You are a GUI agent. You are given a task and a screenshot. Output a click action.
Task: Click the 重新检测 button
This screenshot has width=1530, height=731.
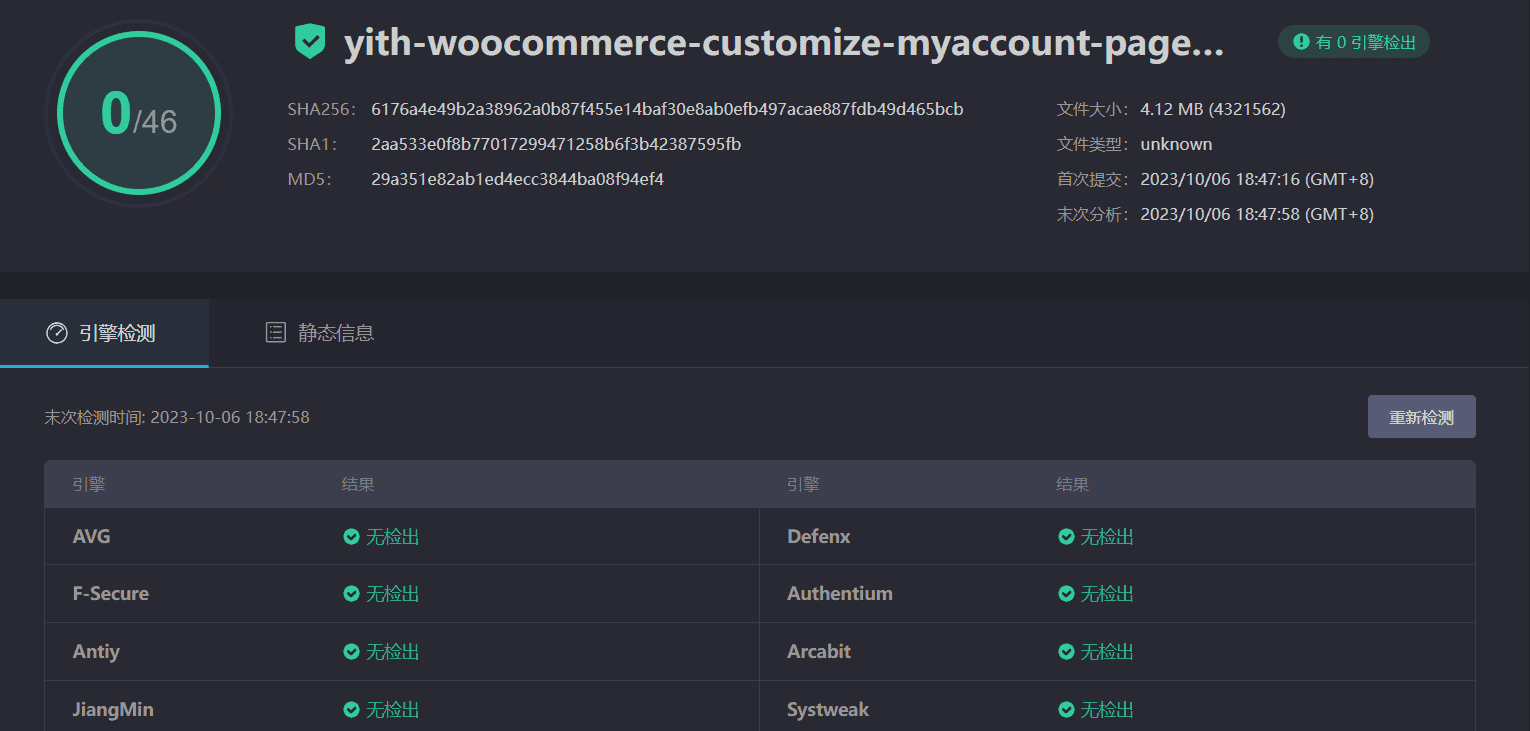tap(1421, 417)
